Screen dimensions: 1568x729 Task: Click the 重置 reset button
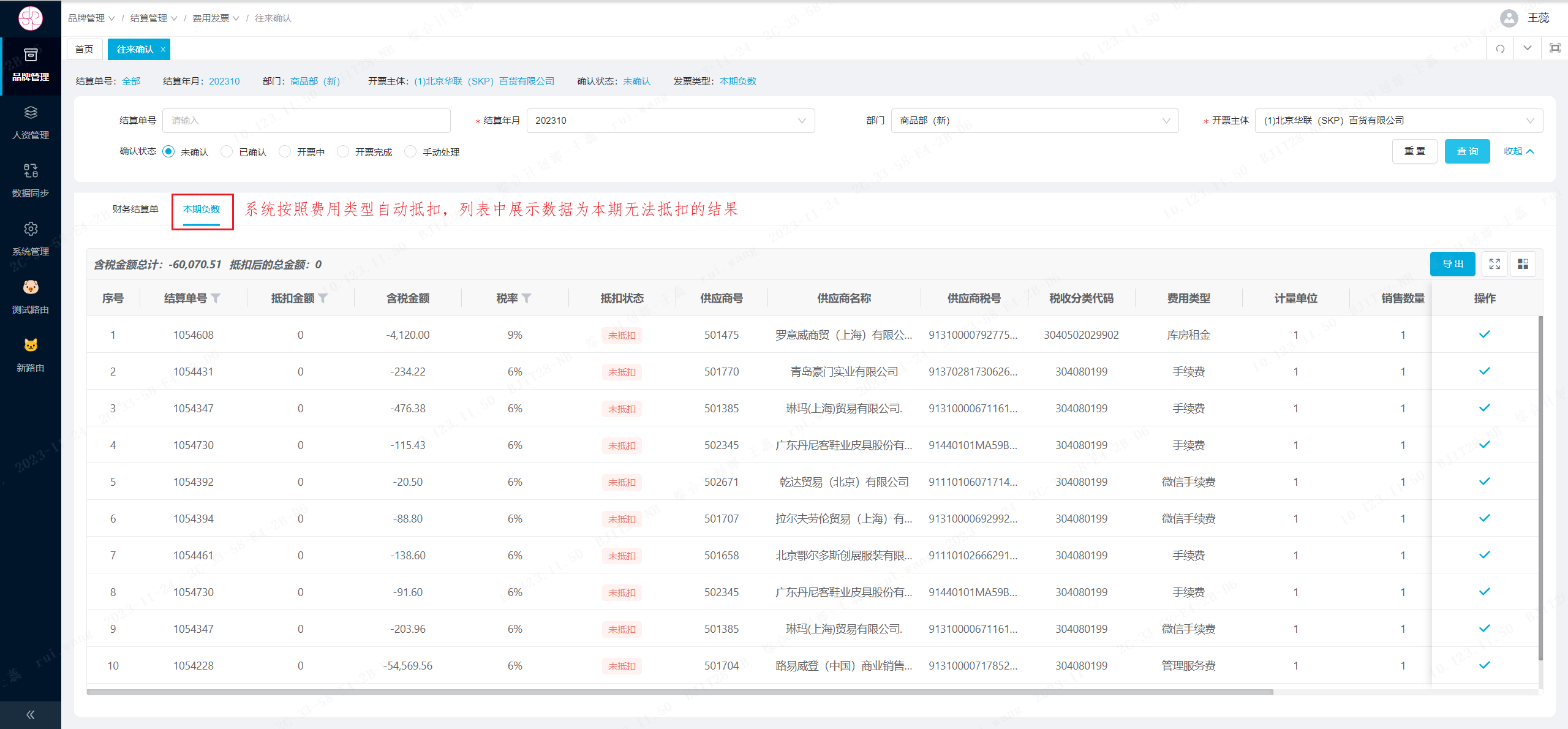[x=1414, y=151]
